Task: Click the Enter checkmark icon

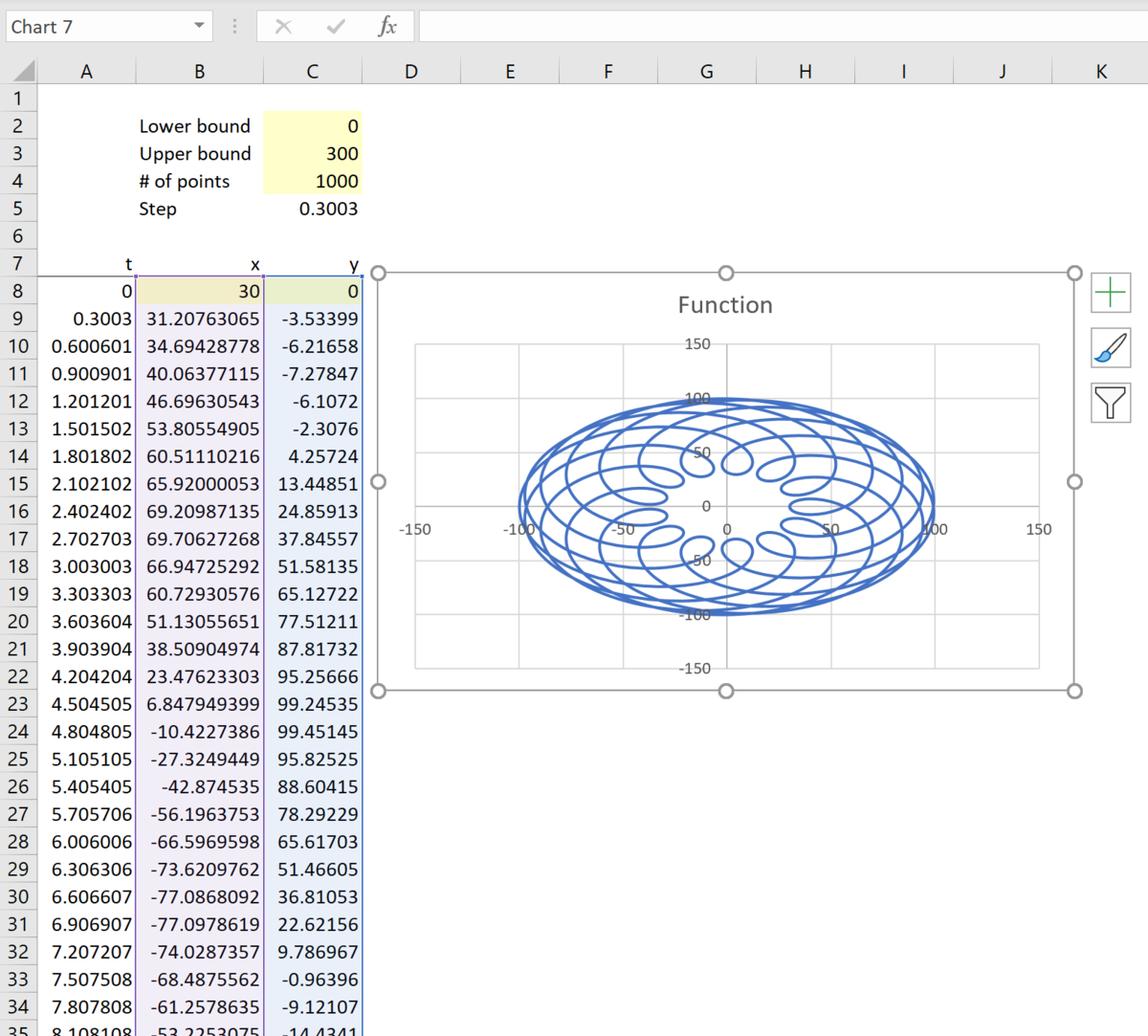Action: [333, 26]
